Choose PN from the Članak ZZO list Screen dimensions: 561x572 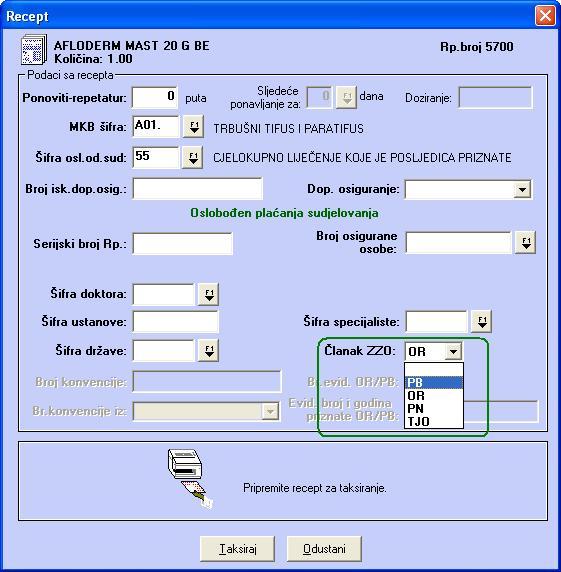[434, 409]
